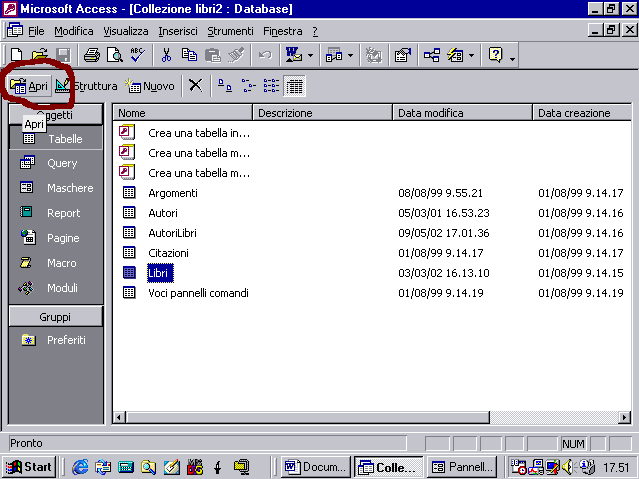Sort by the Nome column header

183,113
